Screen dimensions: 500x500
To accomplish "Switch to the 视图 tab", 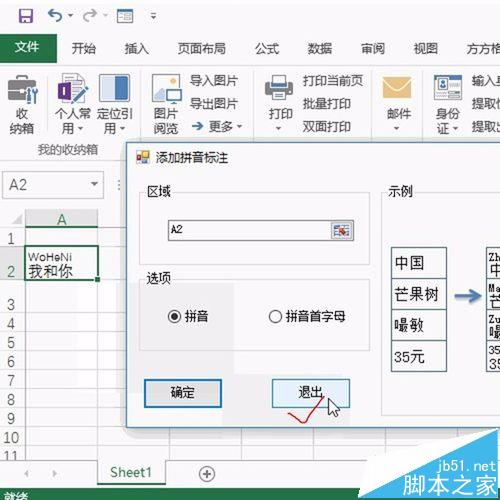I will click(426, 49).
